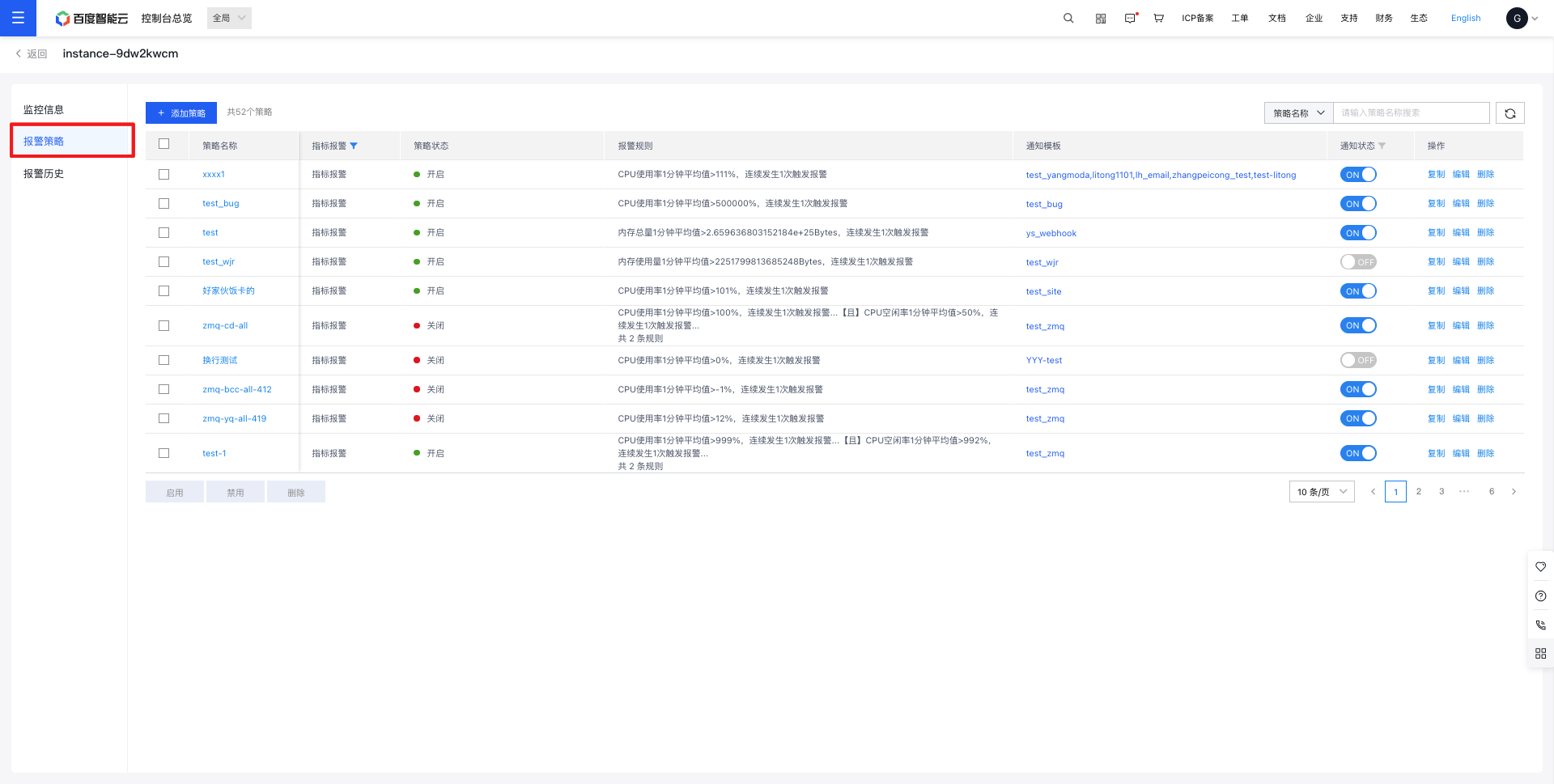This screenshot has height=784, width=1554.
Task: Filter by 指标报警 column funnel icon
Action: click(354, 146)
